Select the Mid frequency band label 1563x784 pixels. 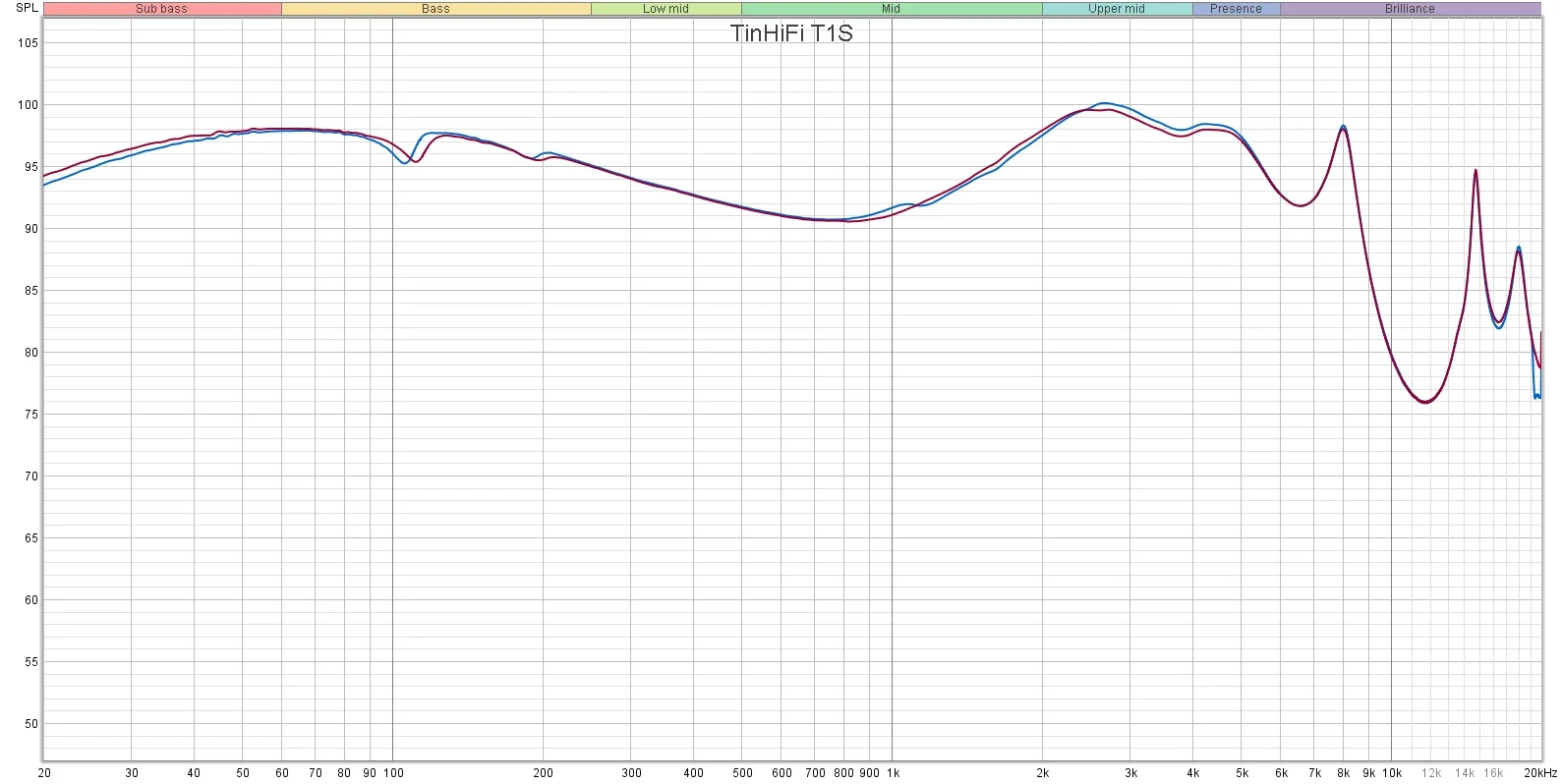coord(891,9)
